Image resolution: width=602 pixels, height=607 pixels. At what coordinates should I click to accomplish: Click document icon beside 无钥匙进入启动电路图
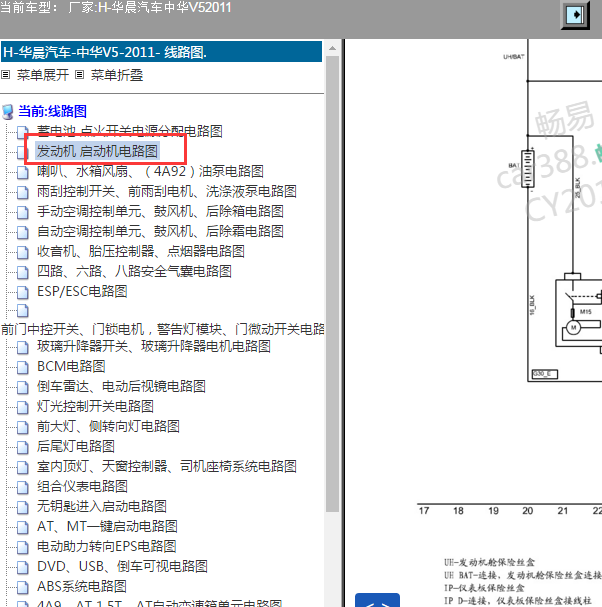coord(22,508)
